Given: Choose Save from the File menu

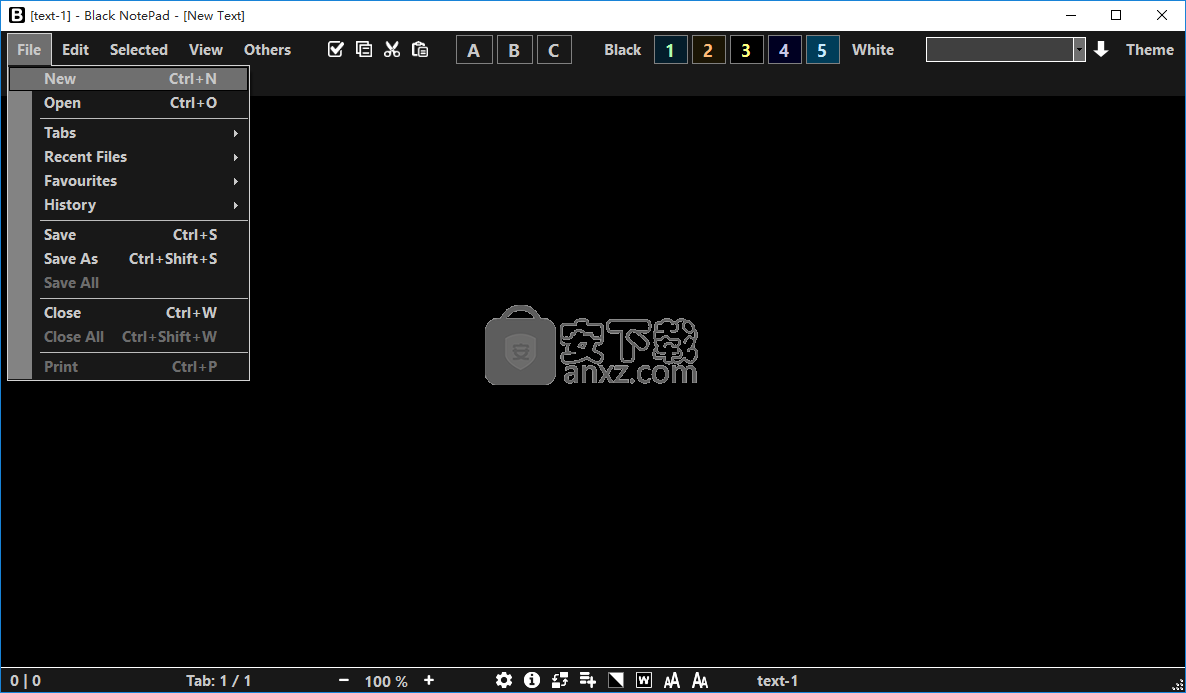Looking at the screenshot, I should pyautogui.click(x=129, y=235).
